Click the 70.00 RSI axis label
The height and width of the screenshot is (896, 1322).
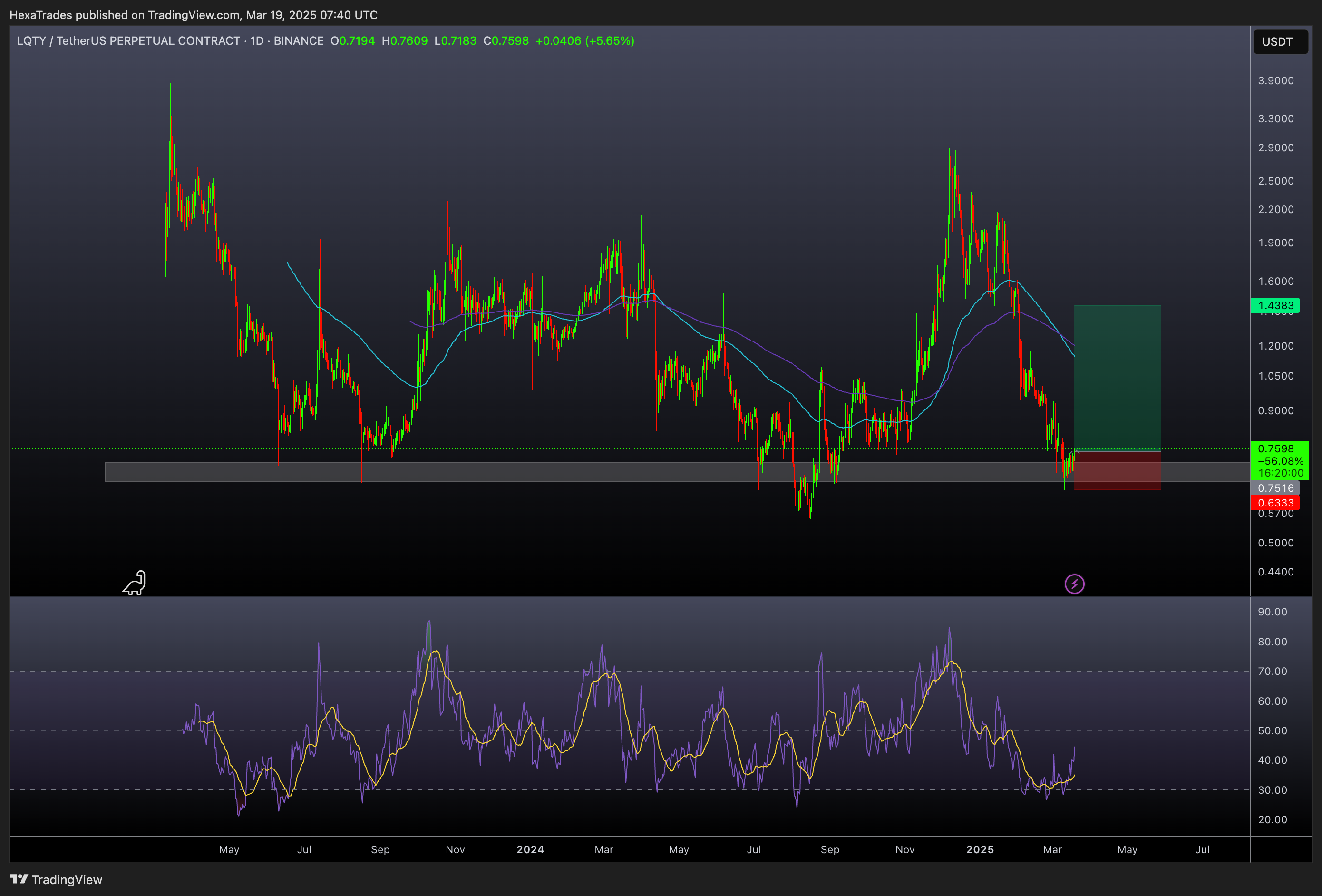pyautogui.click(x=1272, y=672)
